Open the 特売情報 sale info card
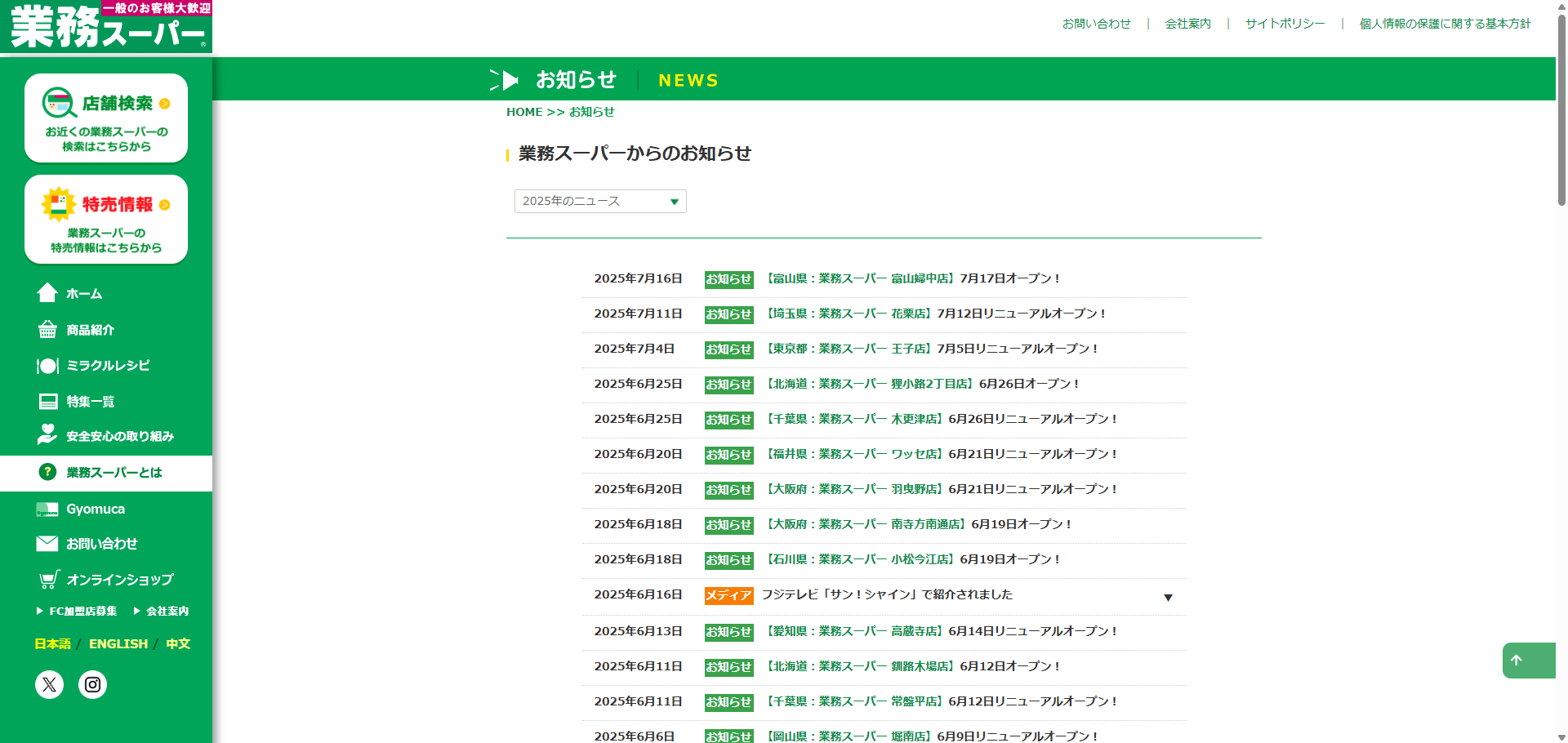 pos(106,220)
